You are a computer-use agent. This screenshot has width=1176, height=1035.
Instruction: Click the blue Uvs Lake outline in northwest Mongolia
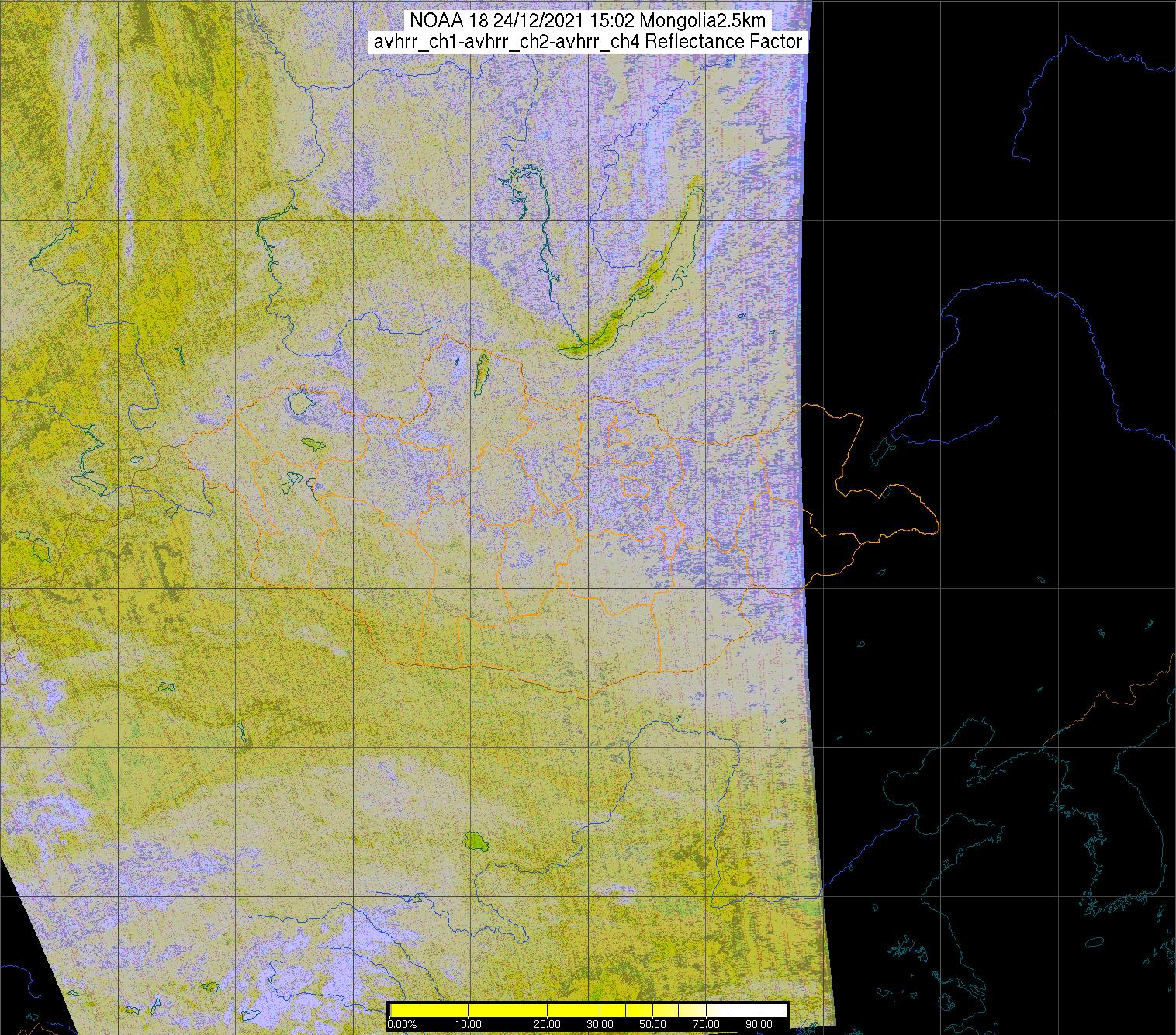click(299, 402)
